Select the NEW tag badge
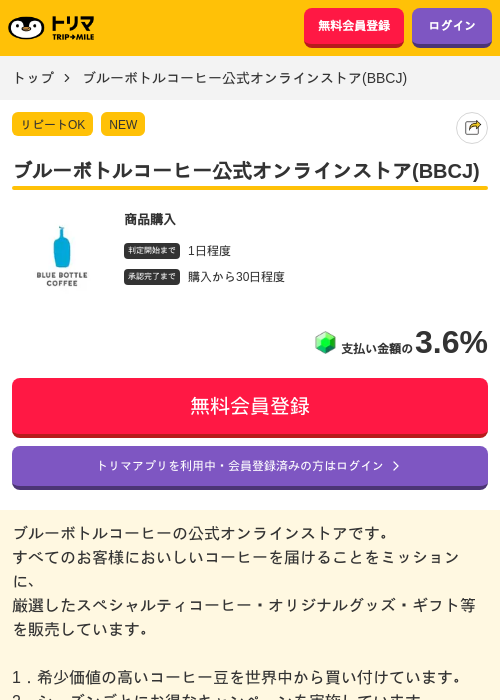Viewport: 500px width, 700px height. pos(123,124)
